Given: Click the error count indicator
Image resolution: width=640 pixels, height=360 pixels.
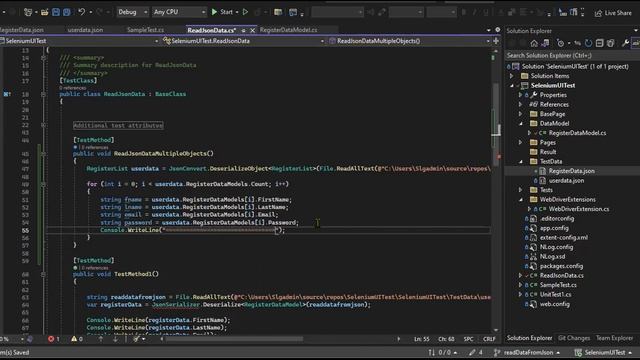Looking at the screenshot, I should coord(53,339).
